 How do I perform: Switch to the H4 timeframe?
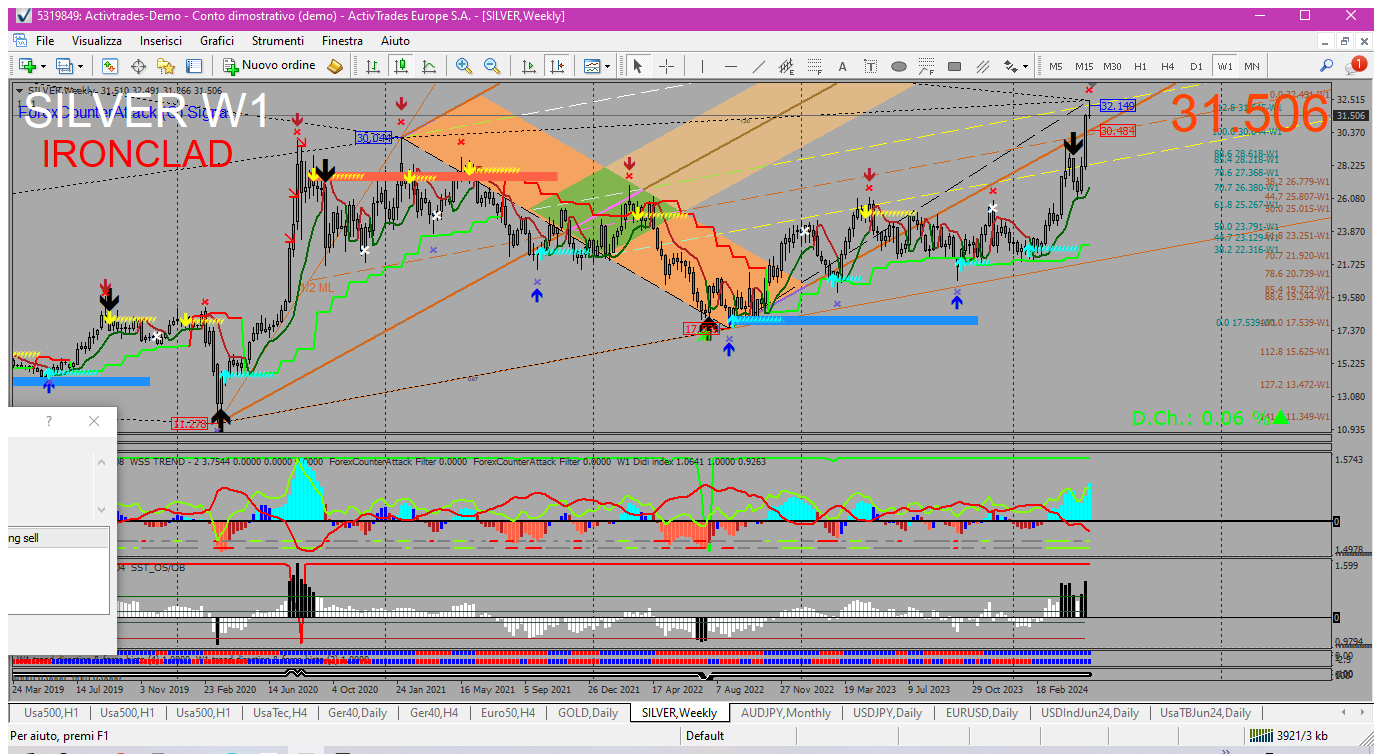[x=1168, y=66]
